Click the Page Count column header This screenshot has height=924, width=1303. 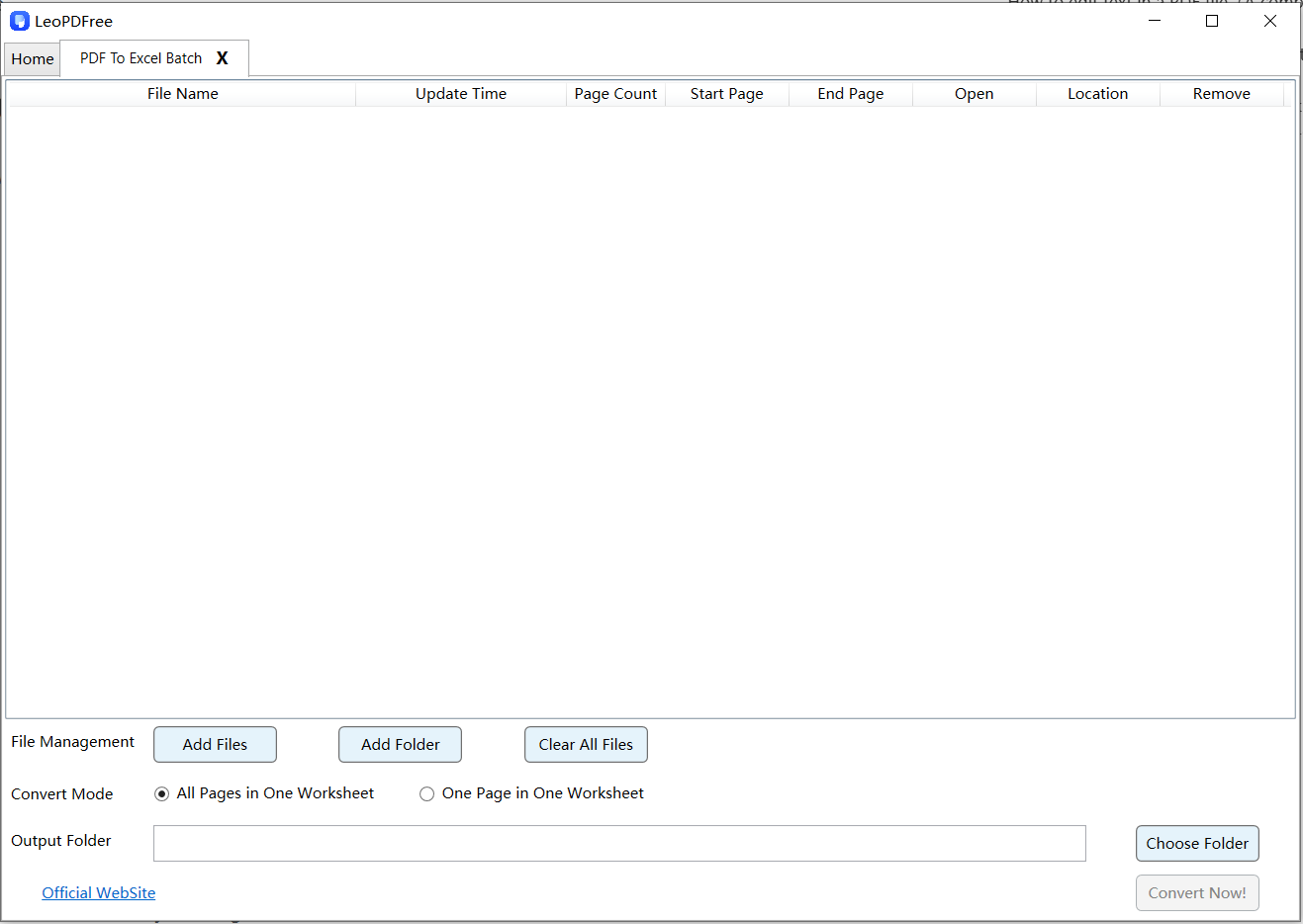click(615, 93)
